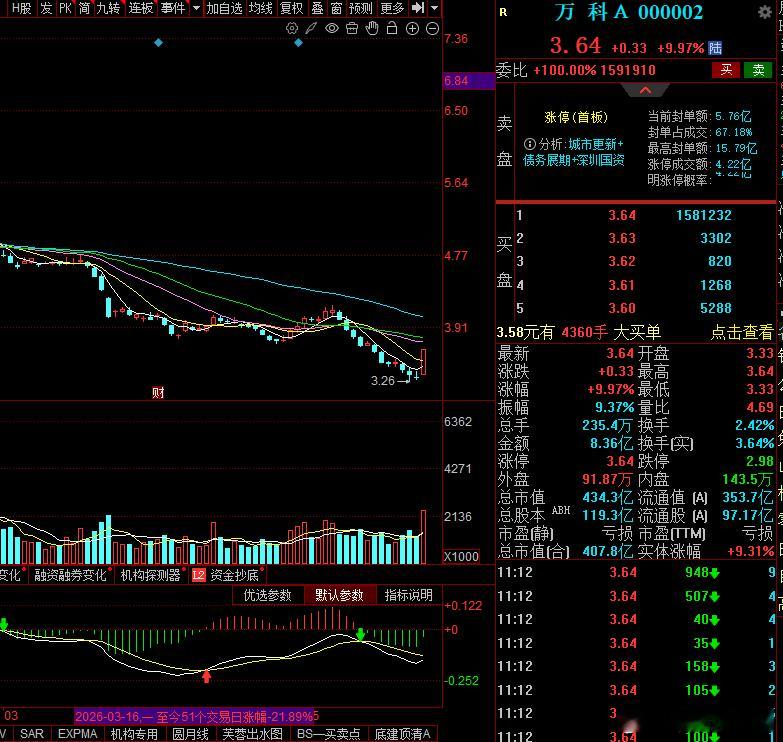Viewport: 783px width, 742px height.
Task: Switch to 默认参数 parameters
Action: (339, 595)
